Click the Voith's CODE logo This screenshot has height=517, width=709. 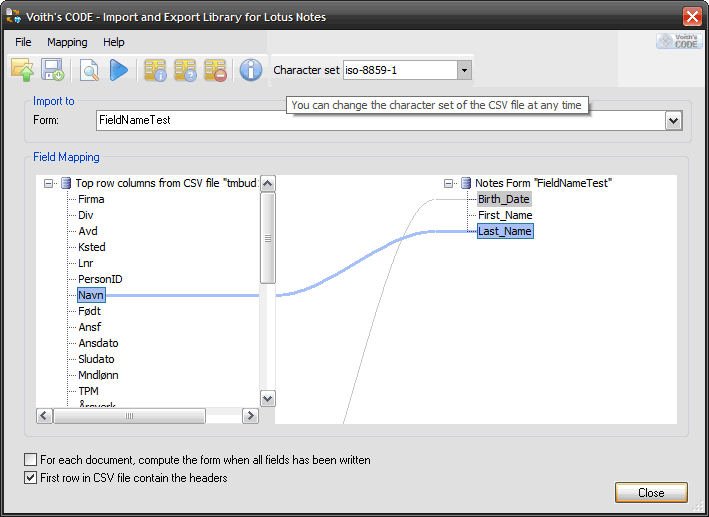coord(680,41)
